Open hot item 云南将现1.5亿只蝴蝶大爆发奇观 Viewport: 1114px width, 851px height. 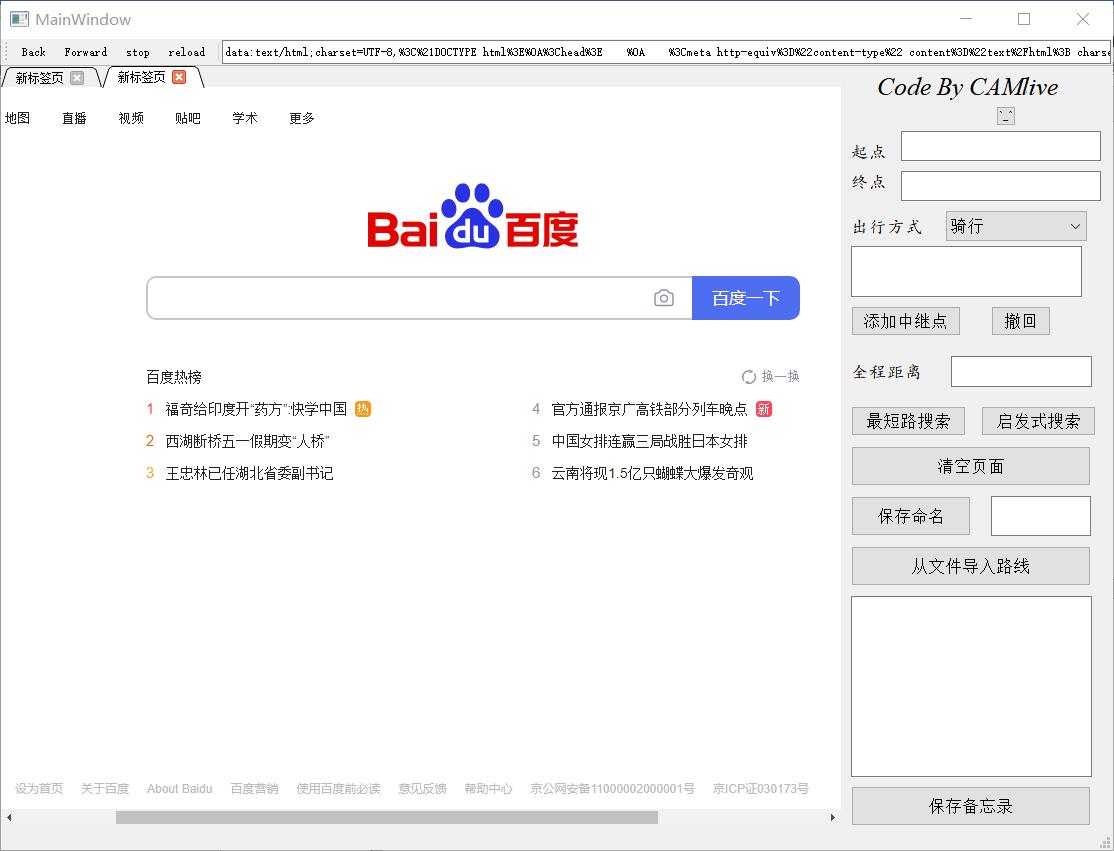(652, 473)
